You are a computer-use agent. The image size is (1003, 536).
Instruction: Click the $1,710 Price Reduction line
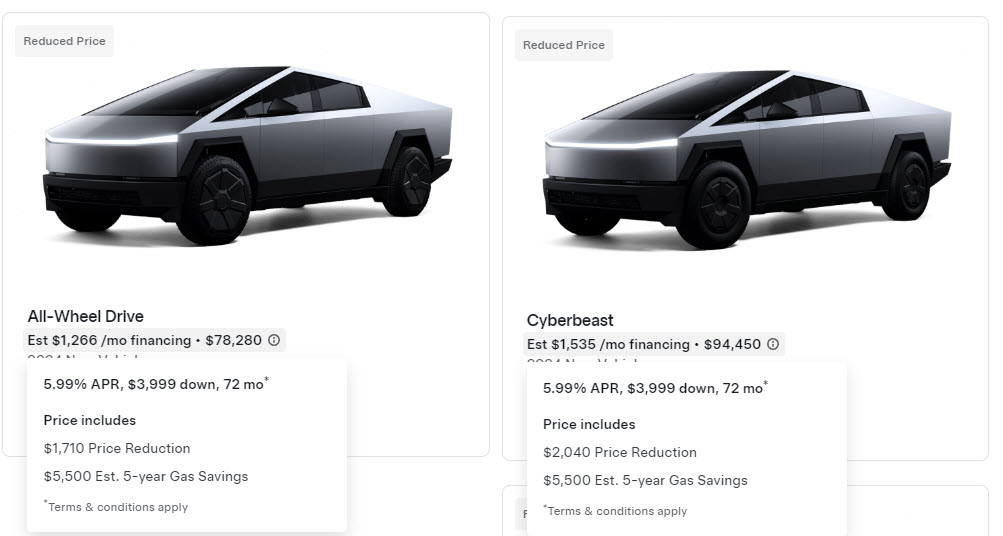117,448
